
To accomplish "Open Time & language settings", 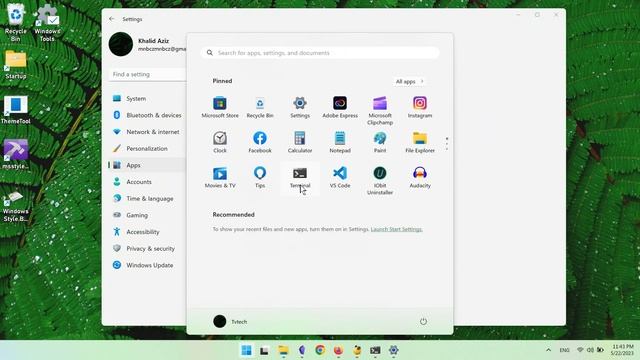I will point(147,198).
